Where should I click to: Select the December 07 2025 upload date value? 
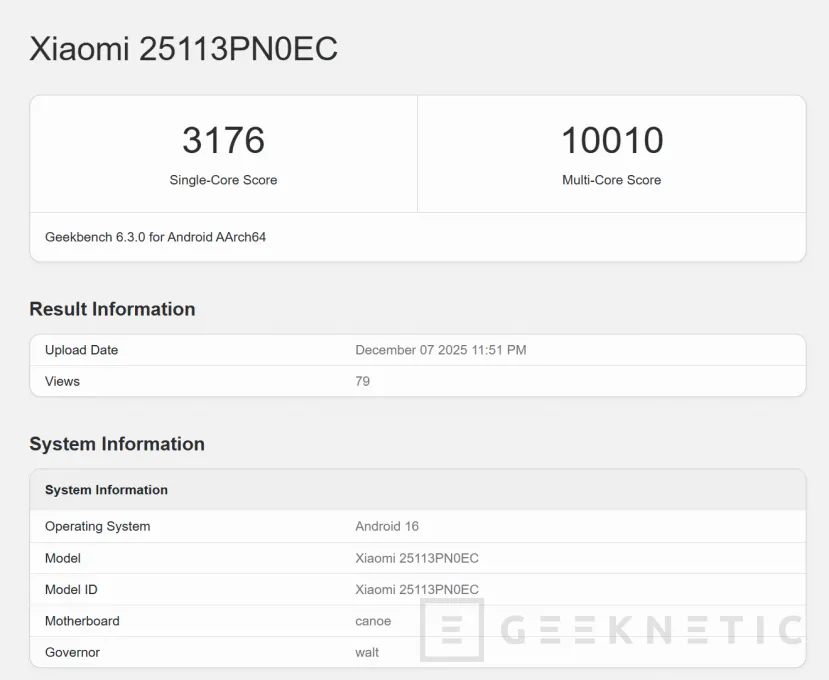(x=440, y=350)
